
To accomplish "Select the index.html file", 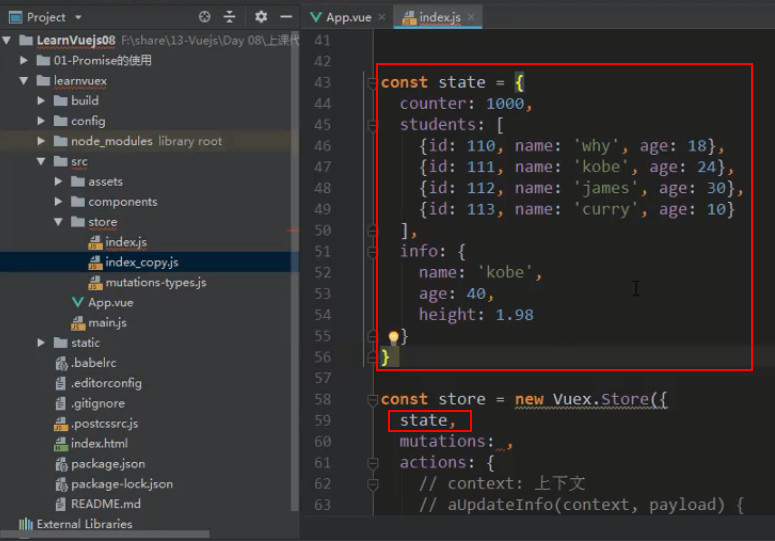I will click(x=99, y=444).
